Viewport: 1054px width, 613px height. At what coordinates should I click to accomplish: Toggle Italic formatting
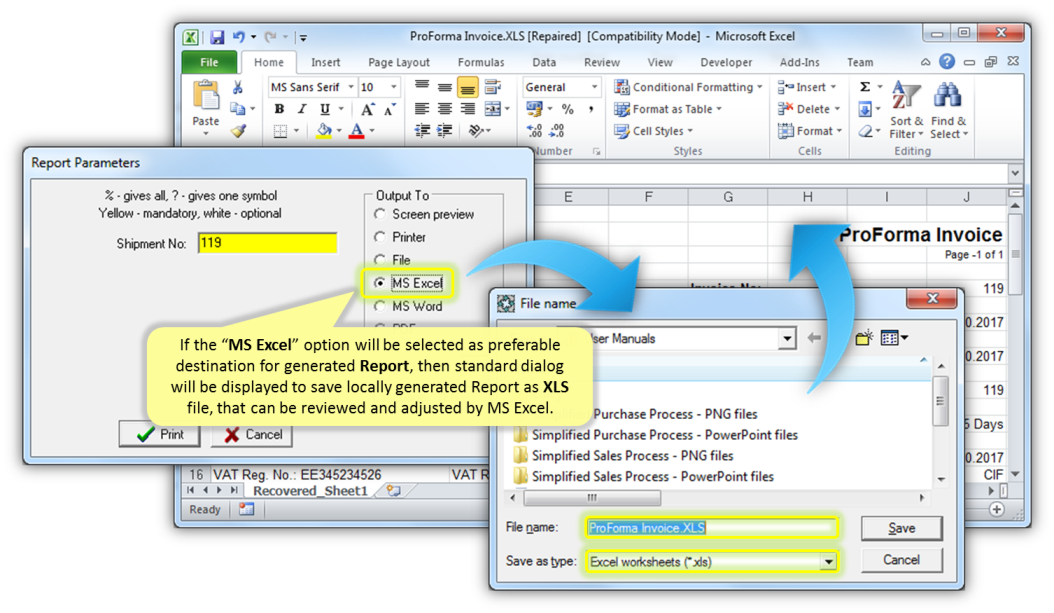coord(302,109)
